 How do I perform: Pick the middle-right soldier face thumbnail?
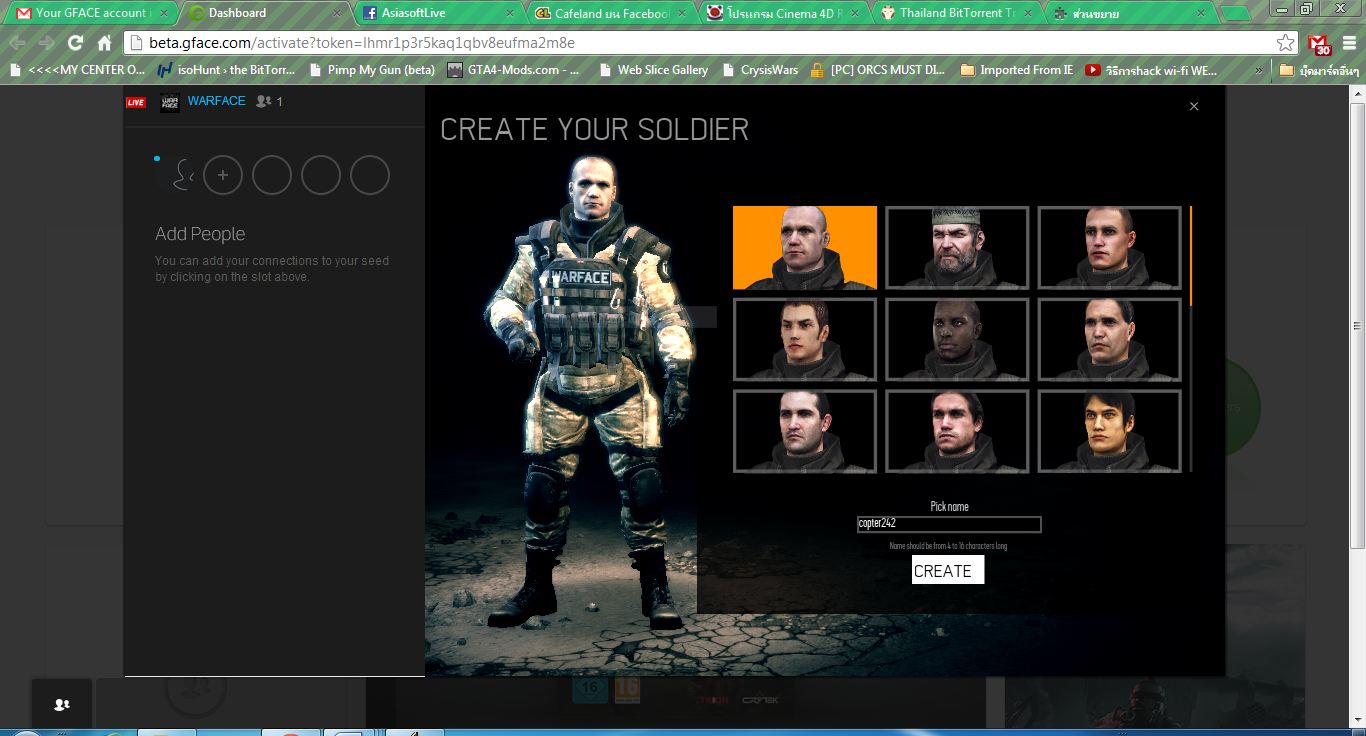(x=1110, y=340)
